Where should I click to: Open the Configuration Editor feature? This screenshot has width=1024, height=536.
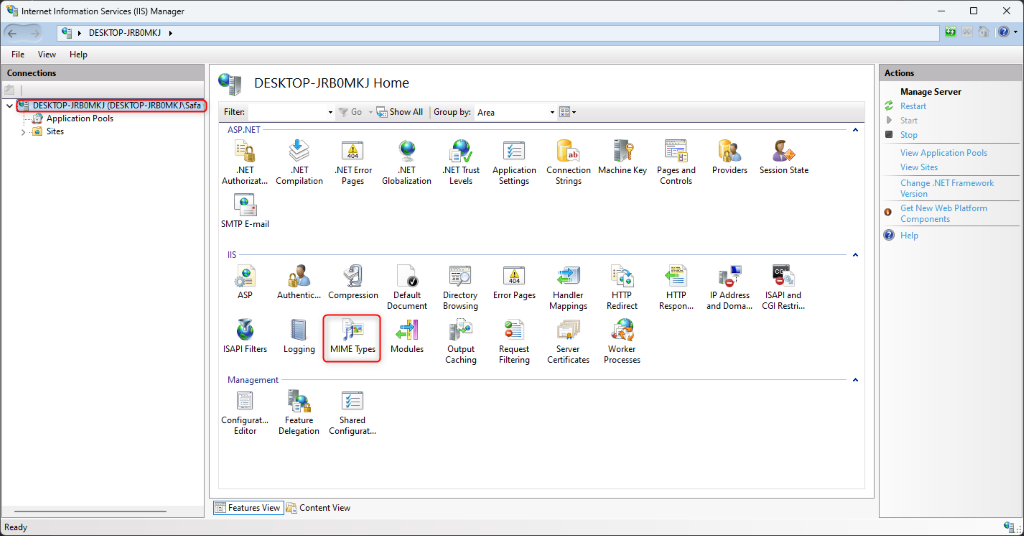[245, 413]
